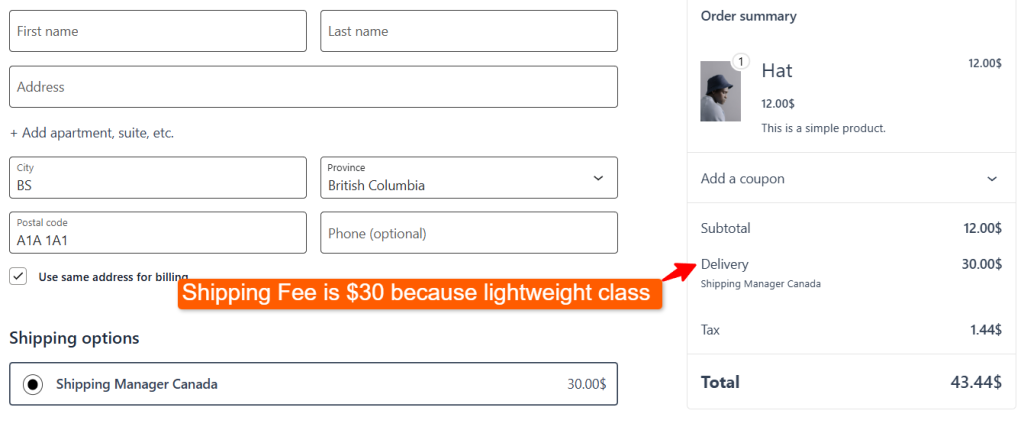Click the Order summary heading
Image resolution: width=1024 pixels, height=430 pixels.
coord(748,16)
